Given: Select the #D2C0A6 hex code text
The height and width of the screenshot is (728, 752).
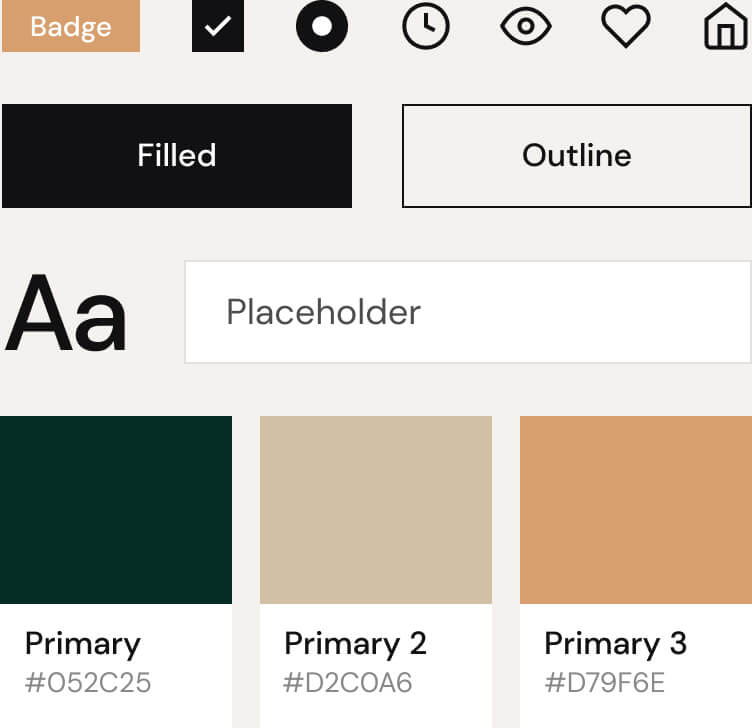Looking at the screenshot, I should (x=348, y=683).
